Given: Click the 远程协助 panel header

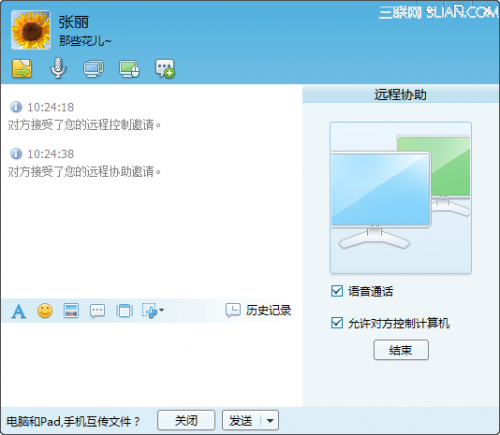Looking at the screenshot, I should (401, 95).
